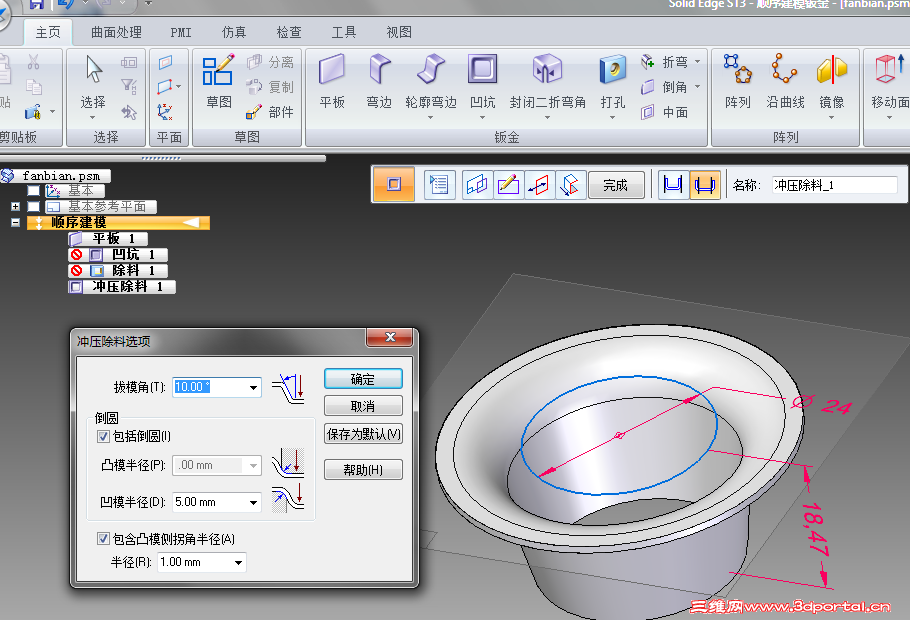
Task: Select the open-end profile option button
Action: click(673, 185)
